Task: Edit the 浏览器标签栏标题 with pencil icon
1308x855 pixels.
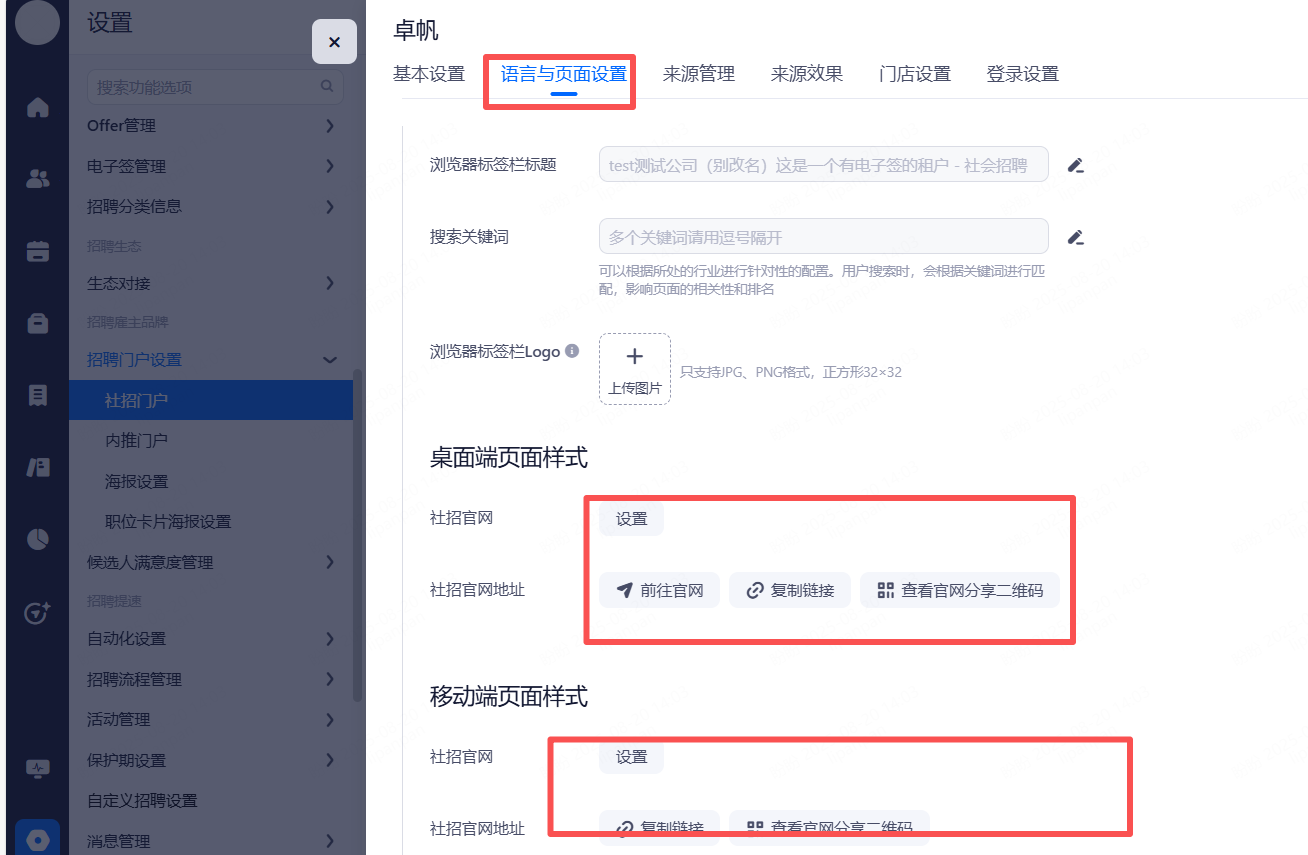Action: point(1076,165)
